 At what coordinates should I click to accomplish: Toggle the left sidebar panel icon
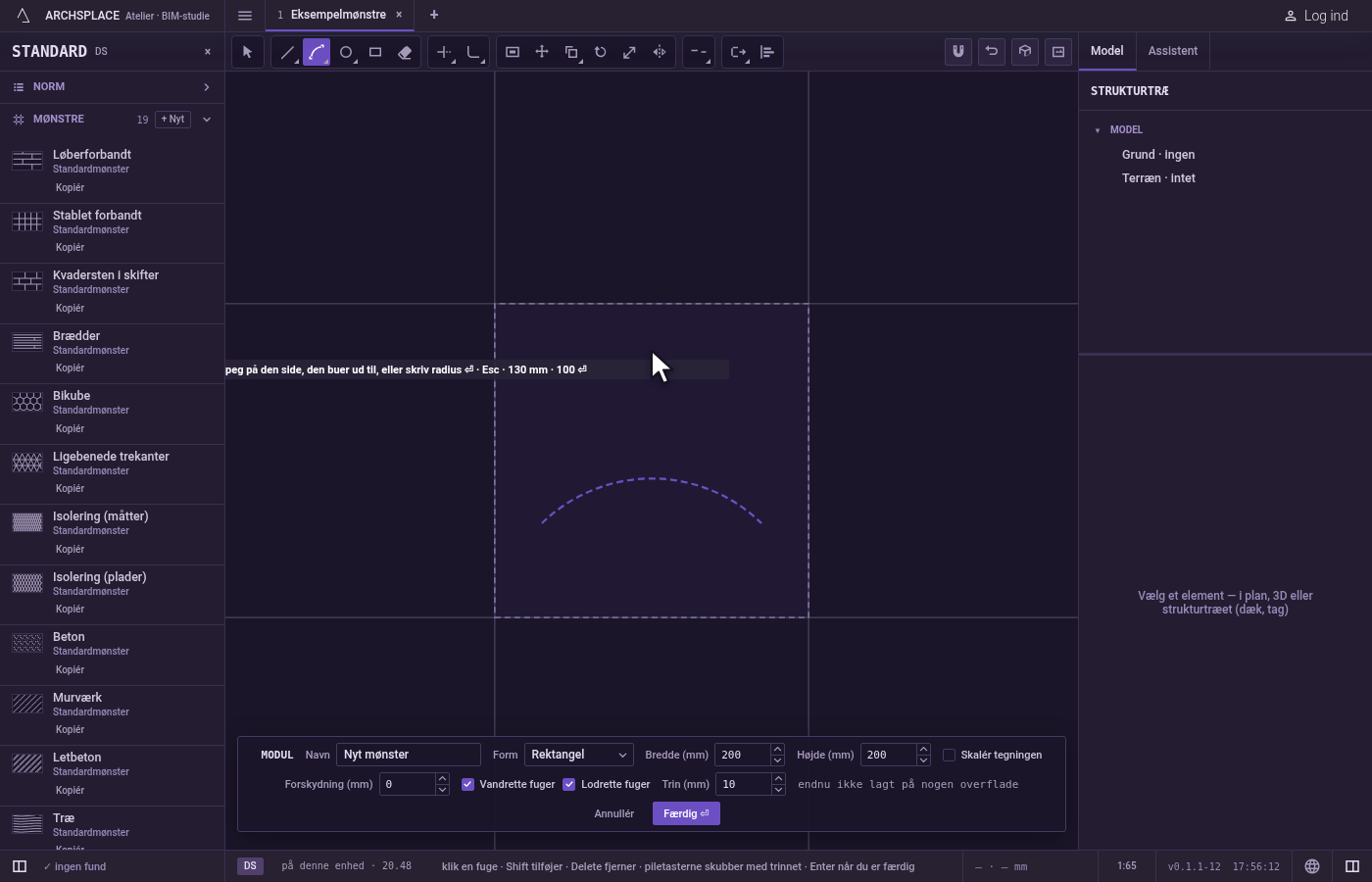20,866
